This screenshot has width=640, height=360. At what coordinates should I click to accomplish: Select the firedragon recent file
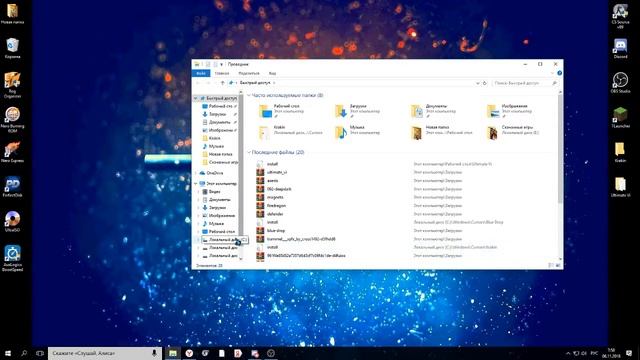coord(276,206)
